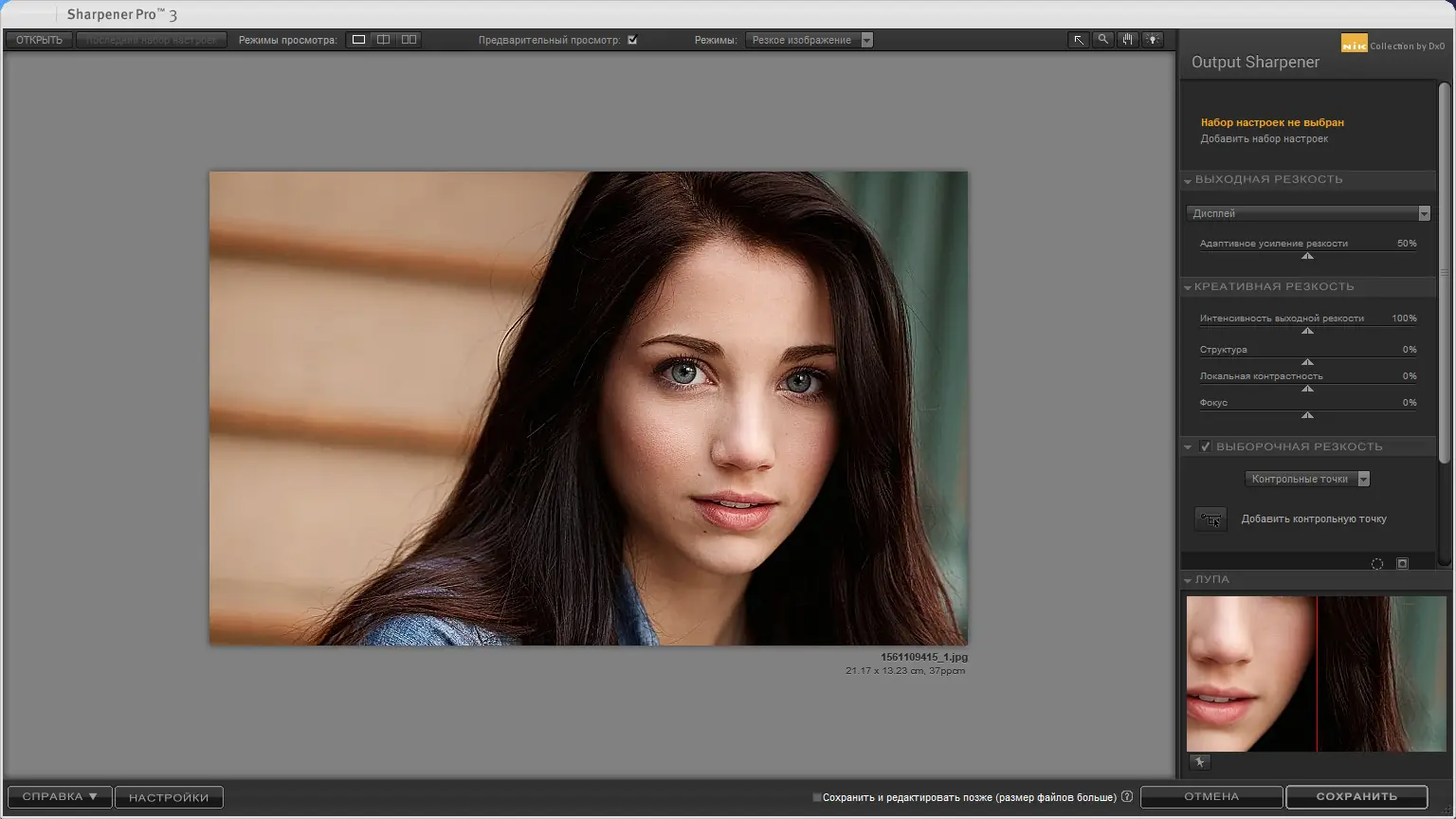Select the arrow pointer tool

1079,40
